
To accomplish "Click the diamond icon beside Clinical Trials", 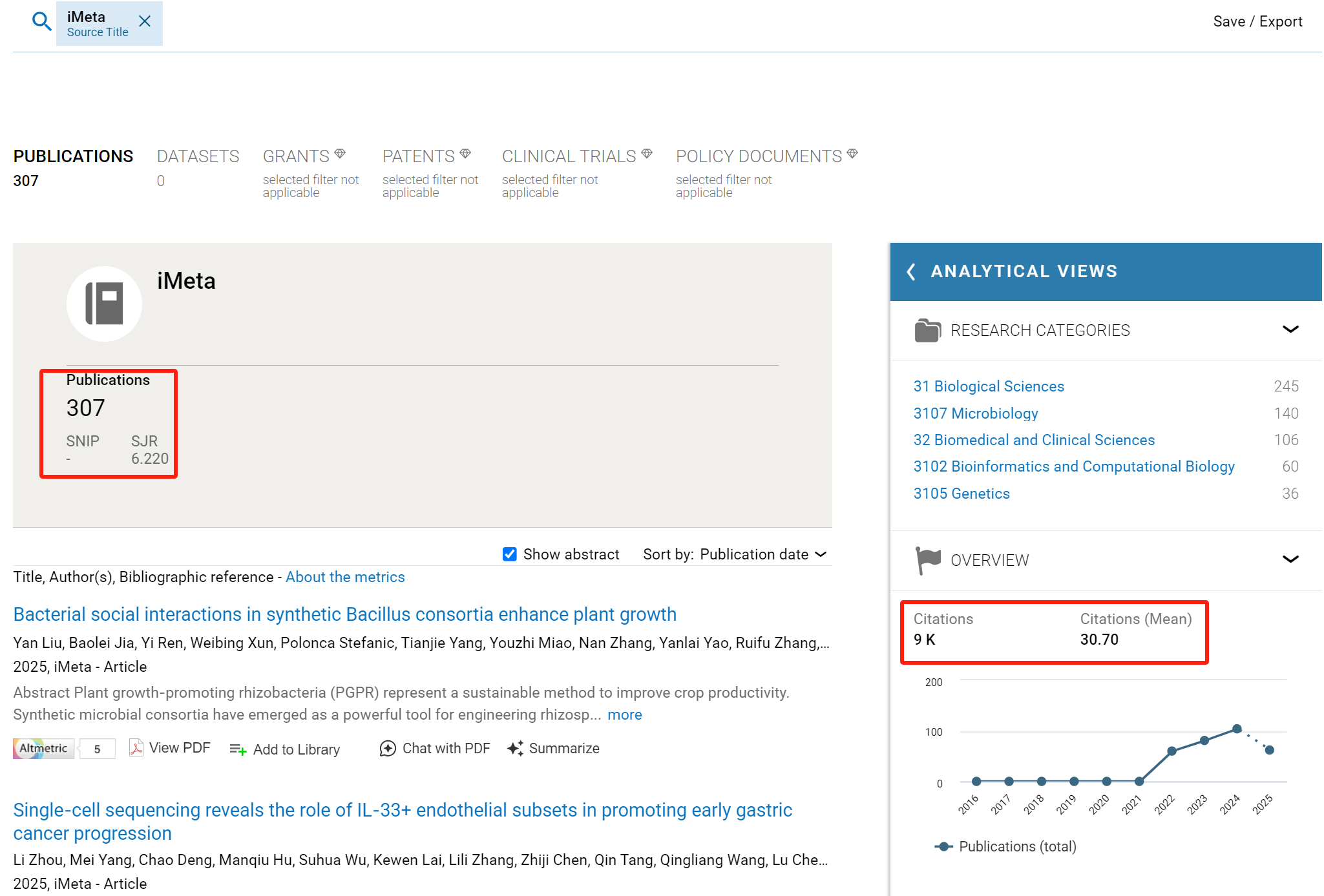I will click(647, 154).
